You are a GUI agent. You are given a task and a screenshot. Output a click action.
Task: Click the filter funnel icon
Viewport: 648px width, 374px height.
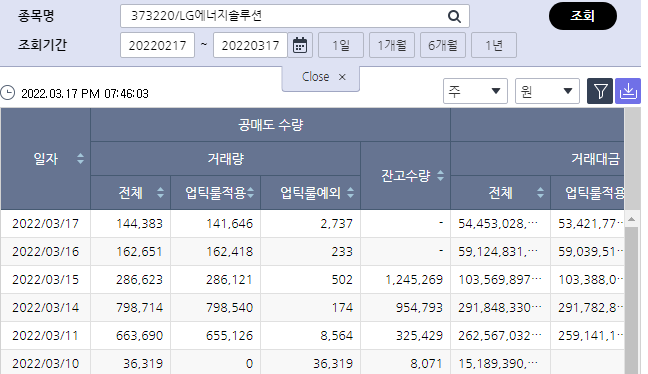[600, 91]
